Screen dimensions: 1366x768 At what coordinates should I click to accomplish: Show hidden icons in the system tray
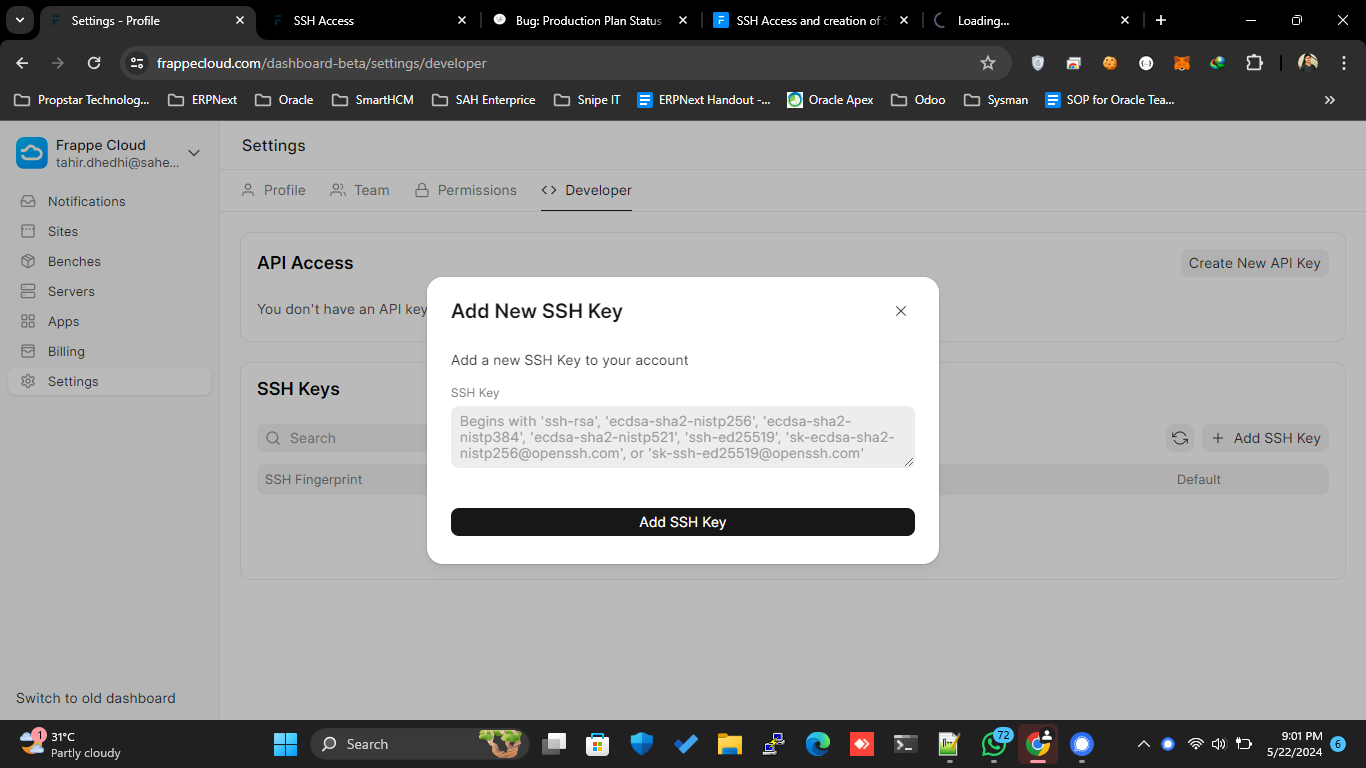pyautogui.click(x=1143, y=744)
